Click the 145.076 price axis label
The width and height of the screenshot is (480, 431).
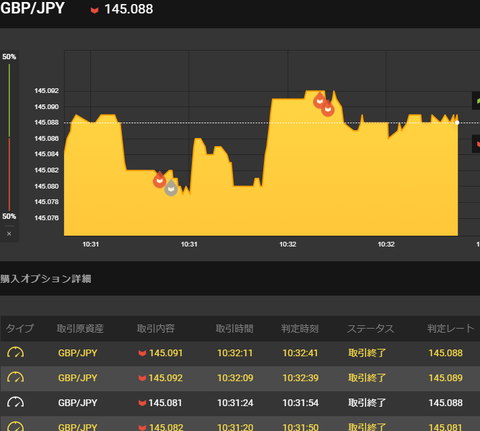[x=47, y=218]
